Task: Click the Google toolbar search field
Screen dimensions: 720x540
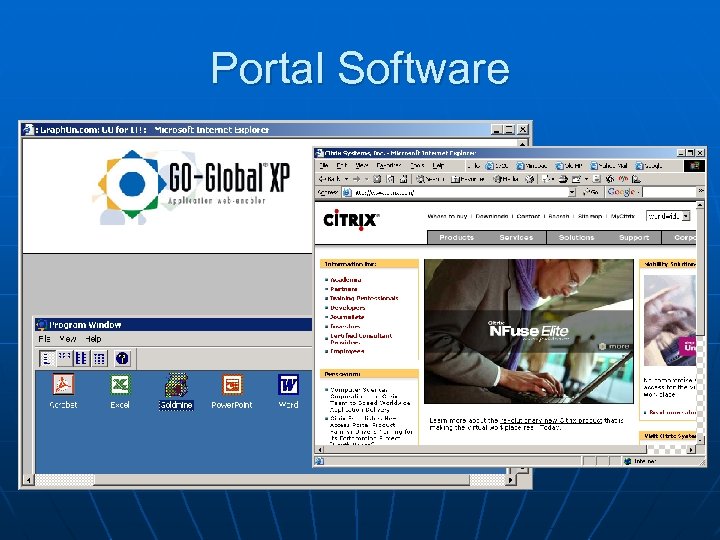Action: 669,192
